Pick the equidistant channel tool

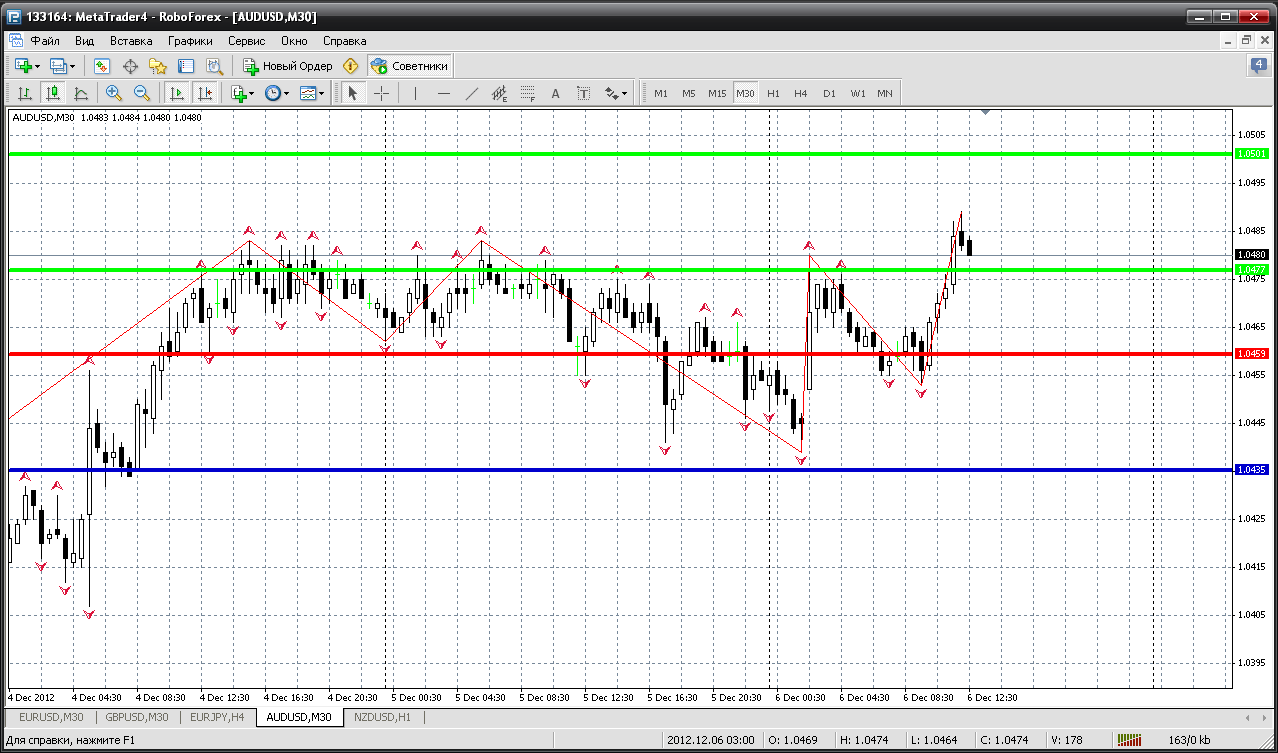(x=500, y=93)
